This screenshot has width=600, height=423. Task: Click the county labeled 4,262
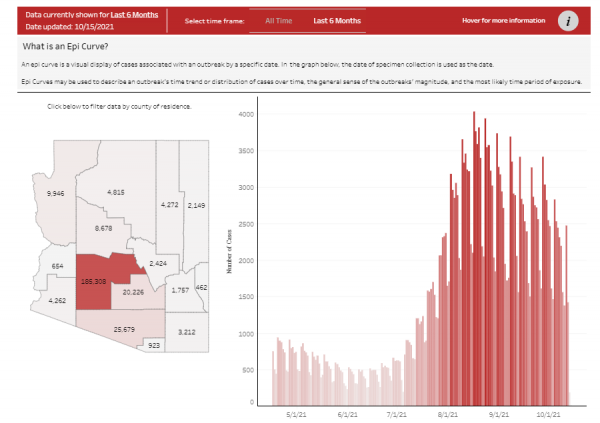tap(56, 301)
